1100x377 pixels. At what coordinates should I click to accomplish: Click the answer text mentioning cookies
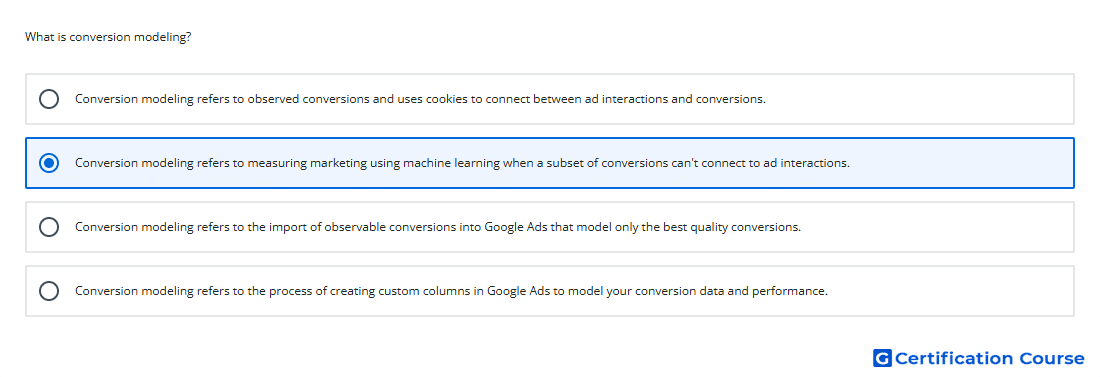tap(420, 99)
